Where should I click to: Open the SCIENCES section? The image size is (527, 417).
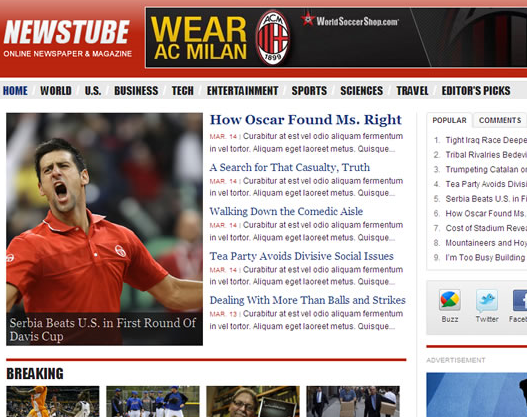tap(361, 91)
